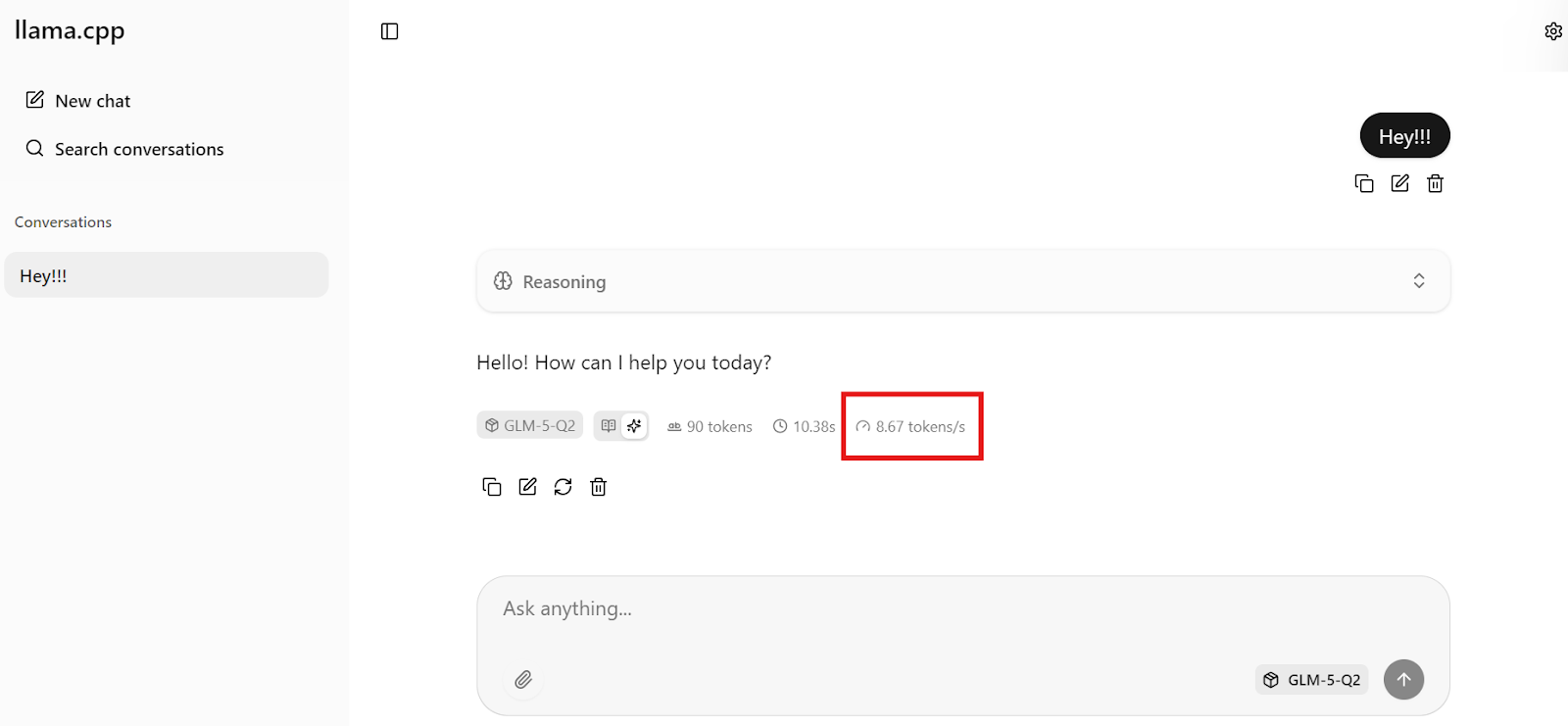Image resolution: width=1568 pixels, height=726 pixels.
Task: Delete the user's "Hey!!!" message
Action: coord(1436,183)
